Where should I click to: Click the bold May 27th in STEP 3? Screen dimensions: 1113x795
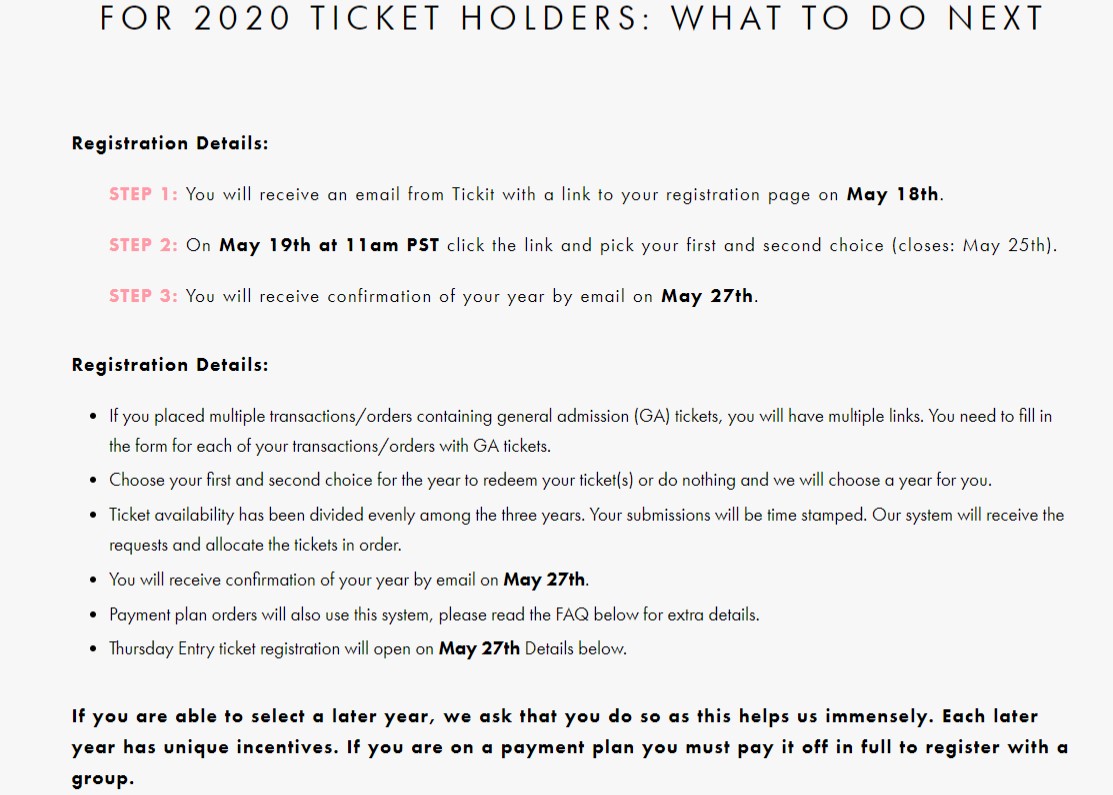pyautogui.click(x=707, y=296)
